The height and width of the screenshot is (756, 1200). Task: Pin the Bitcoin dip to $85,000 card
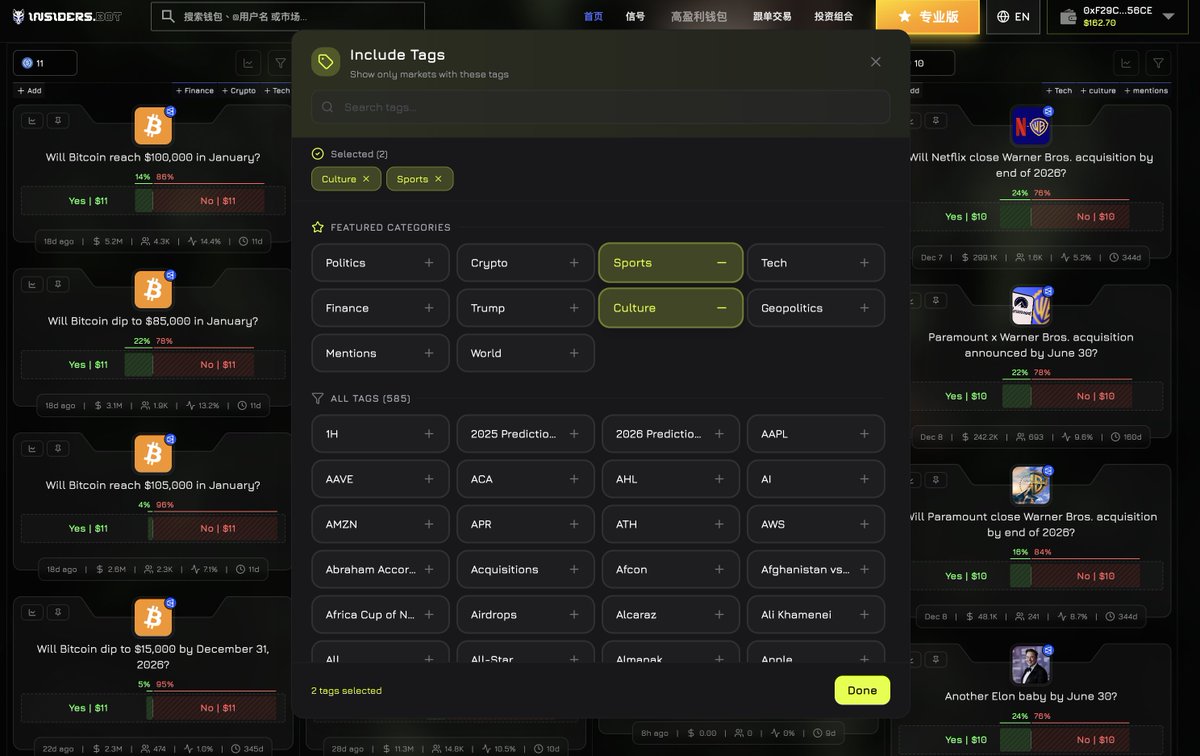pos(58,284)
